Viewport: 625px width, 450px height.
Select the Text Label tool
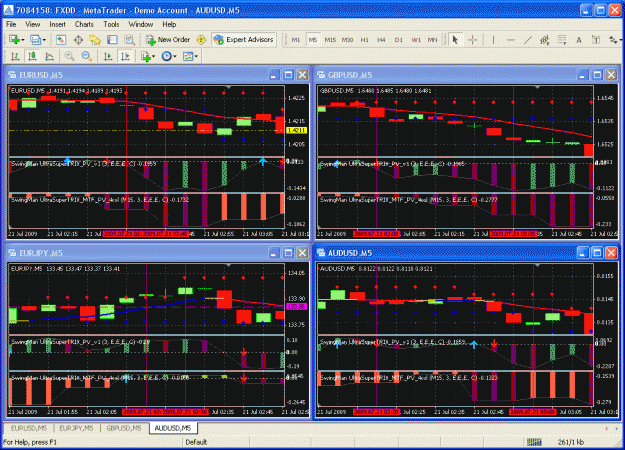click(596, 40)
